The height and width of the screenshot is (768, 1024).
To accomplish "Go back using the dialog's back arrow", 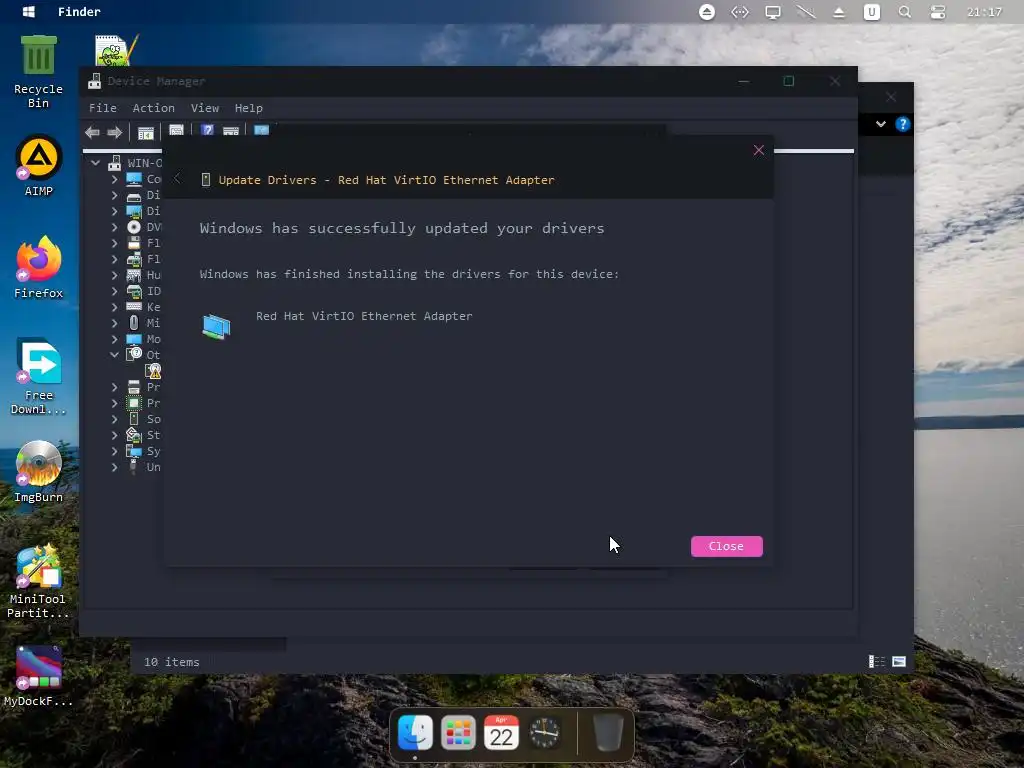I will [178, 178].
